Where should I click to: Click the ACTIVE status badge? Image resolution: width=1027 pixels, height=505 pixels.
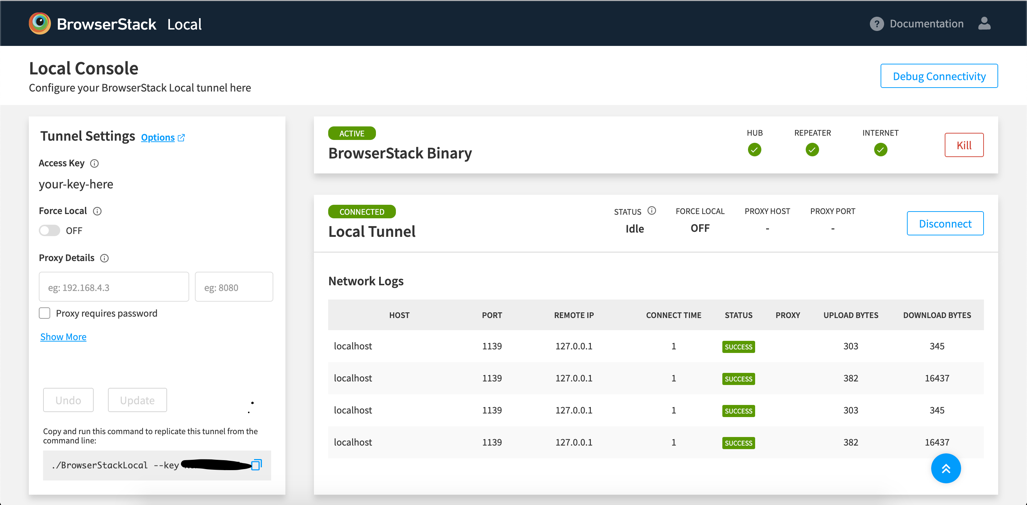pyautogui.click(x=352, y=134)
